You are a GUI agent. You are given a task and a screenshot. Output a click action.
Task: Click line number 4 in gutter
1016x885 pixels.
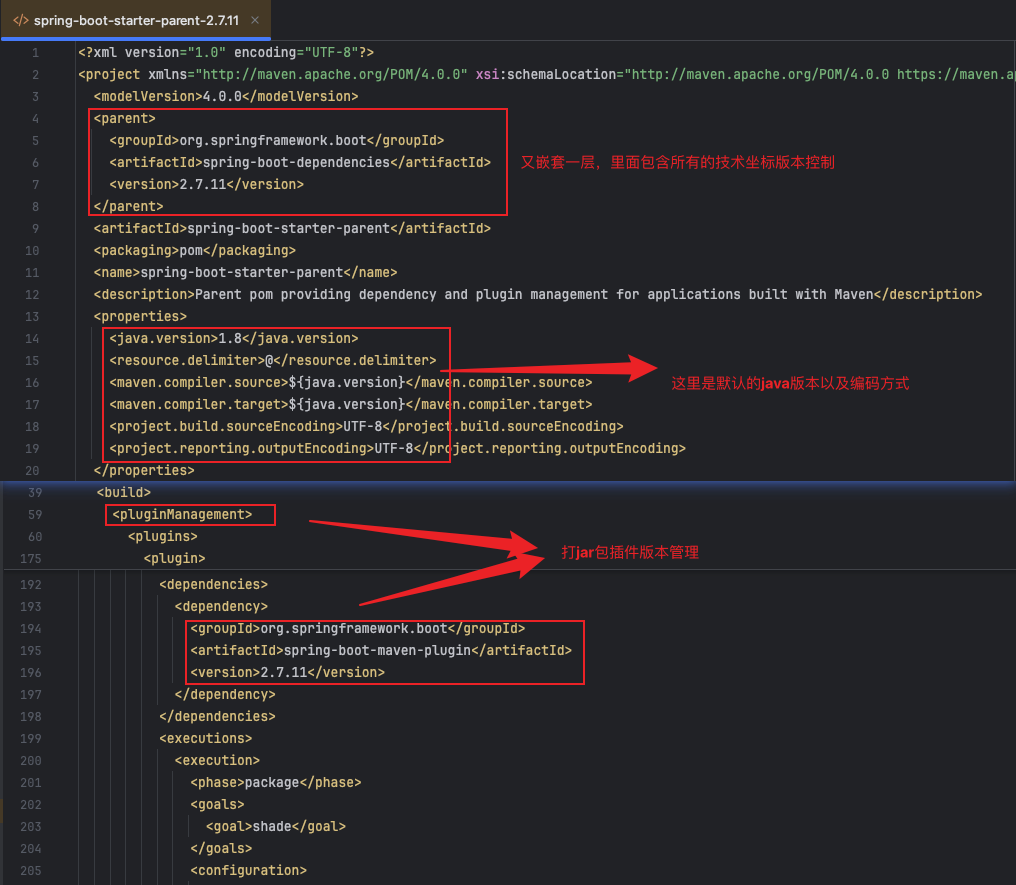click(36, 119)
